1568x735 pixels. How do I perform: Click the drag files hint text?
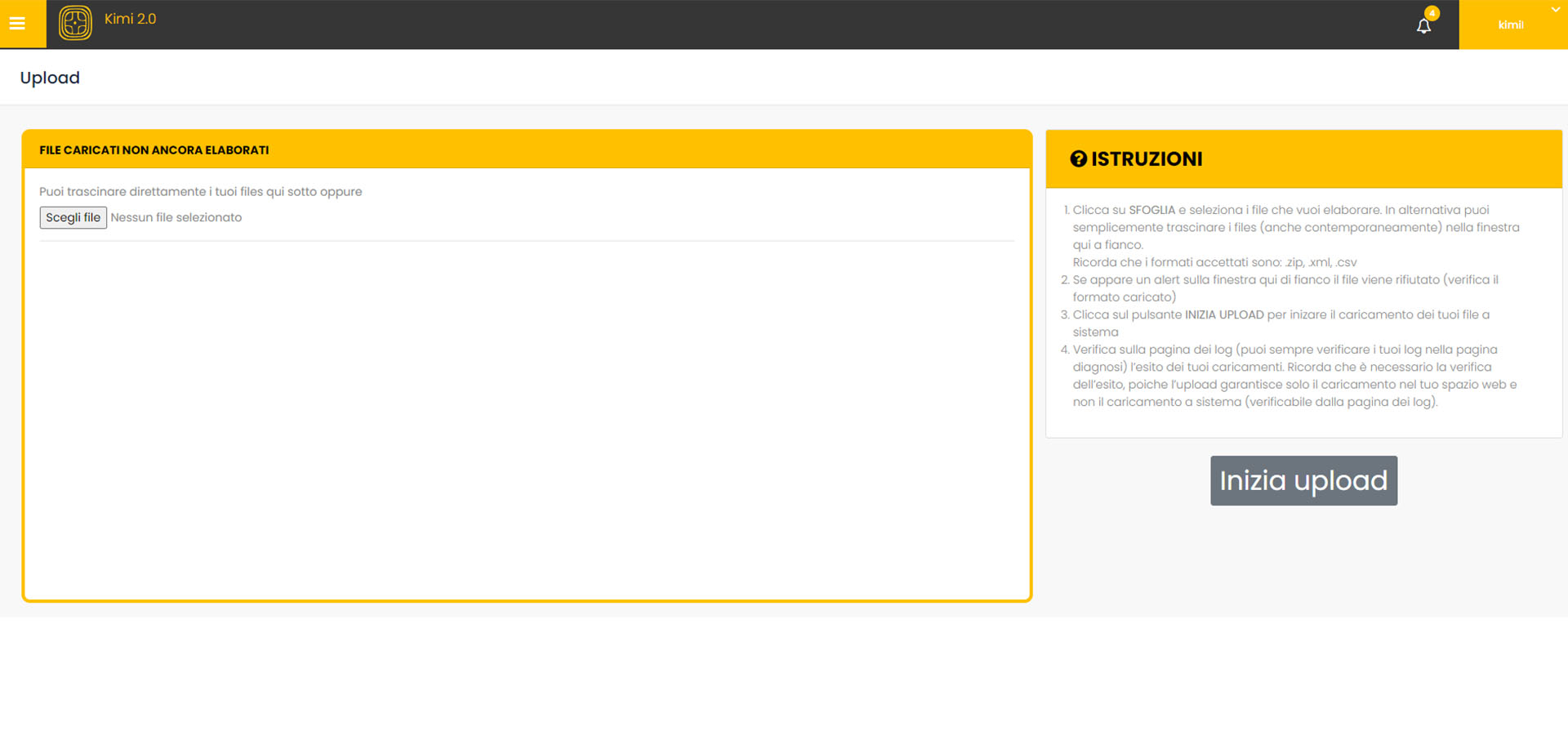[x=200, y=192]
